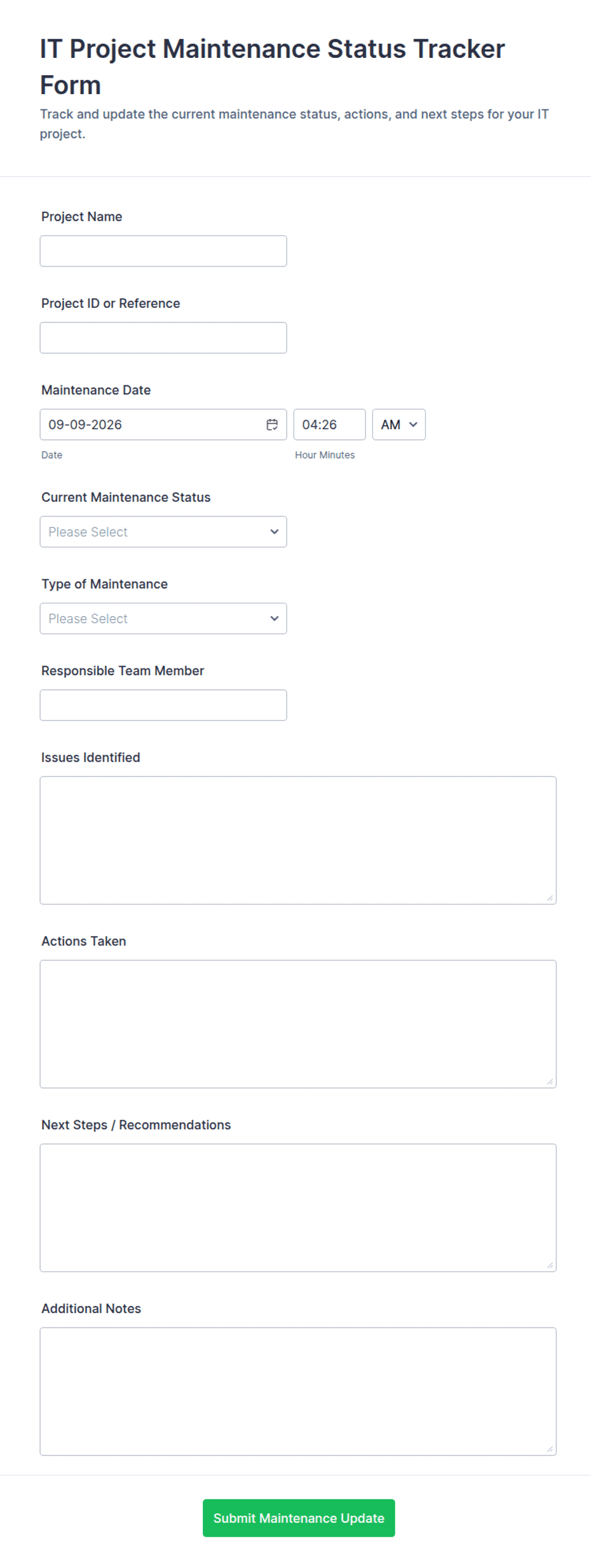591x1568 pixels.
Task: Click the Responsible Team Member field
Action: (163, 705)
